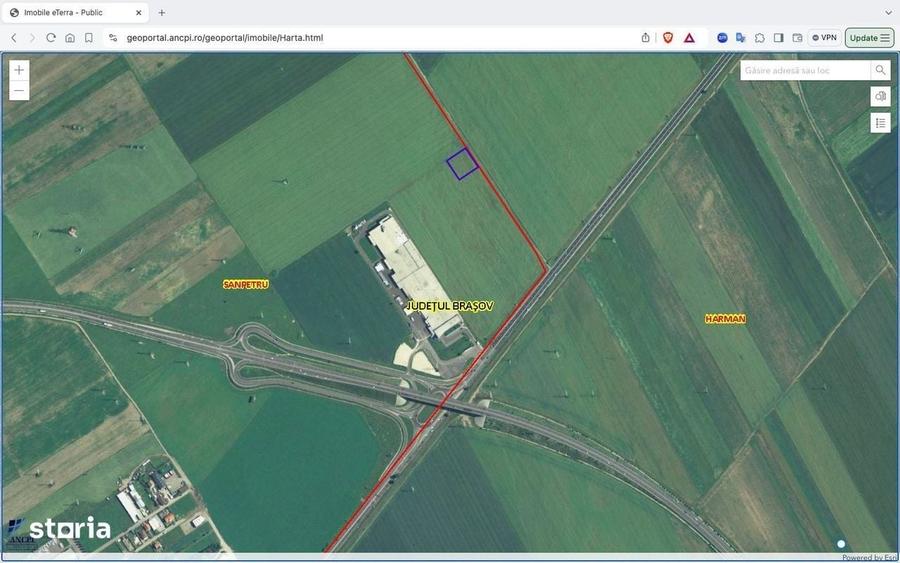
Task: Click the browser forward arrow
Action: pos(32,38)
